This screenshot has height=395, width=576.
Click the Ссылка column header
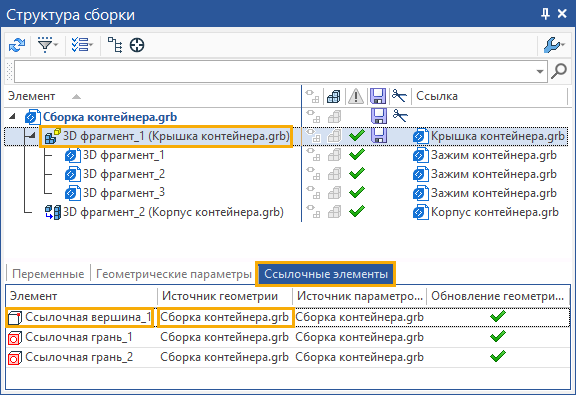(437, 96)
